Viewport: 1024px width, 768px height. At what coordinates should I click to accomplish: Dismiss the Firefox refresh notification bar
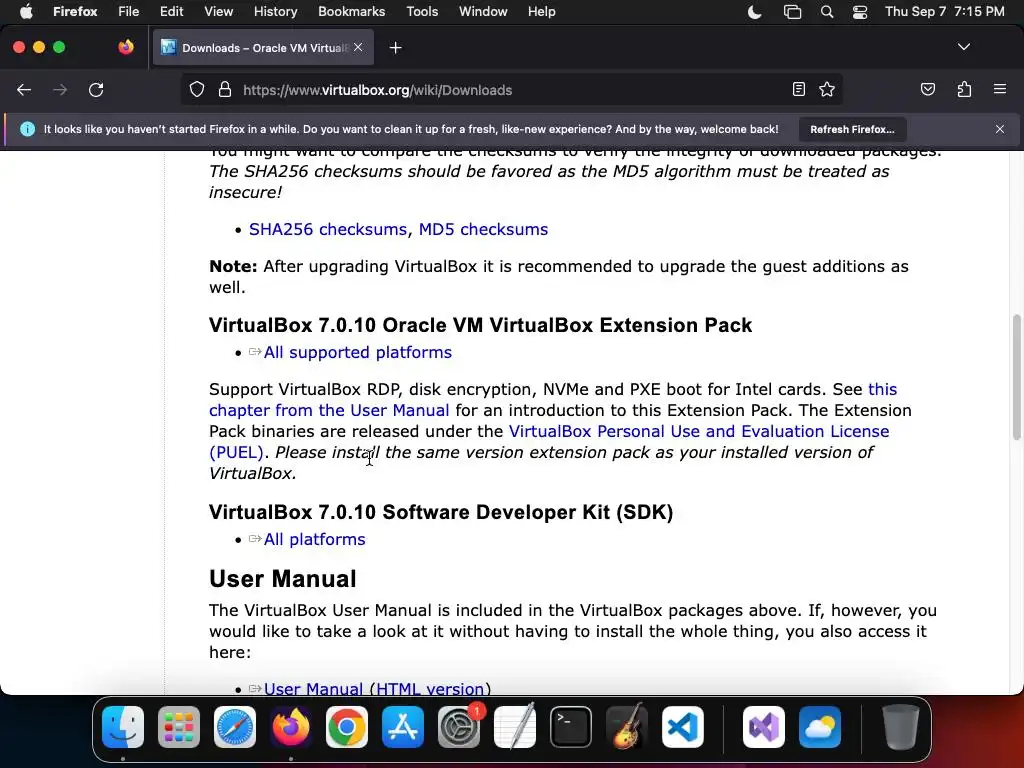point(999,129)
